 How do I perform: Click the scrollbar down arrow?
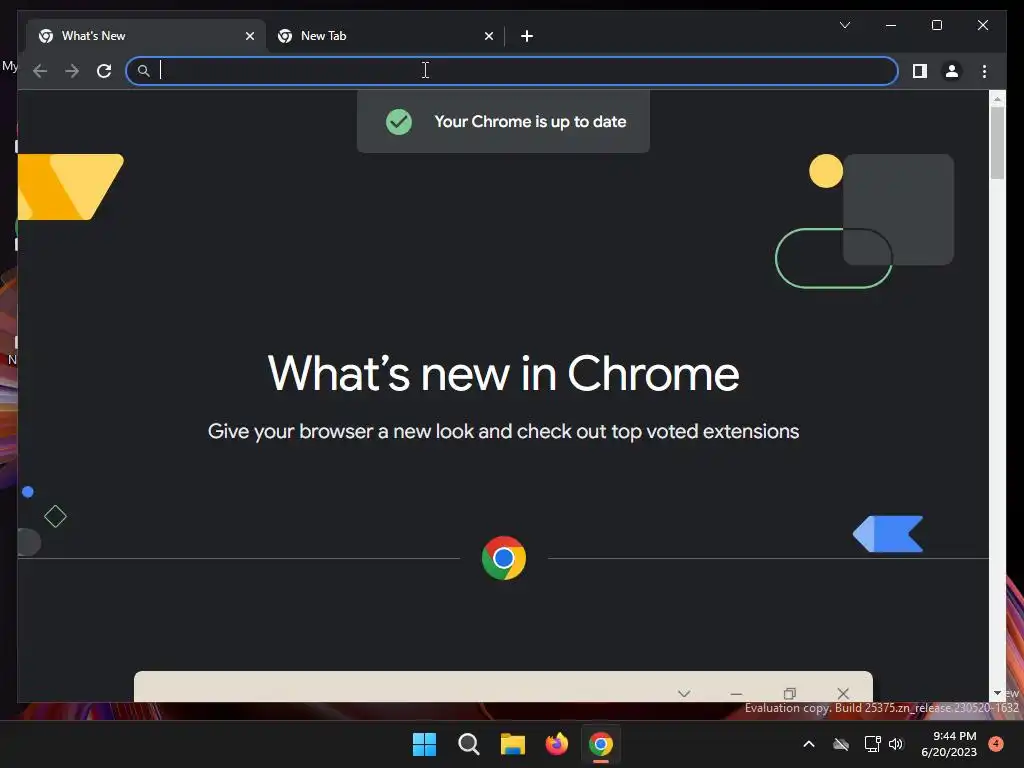click(997, 693)
